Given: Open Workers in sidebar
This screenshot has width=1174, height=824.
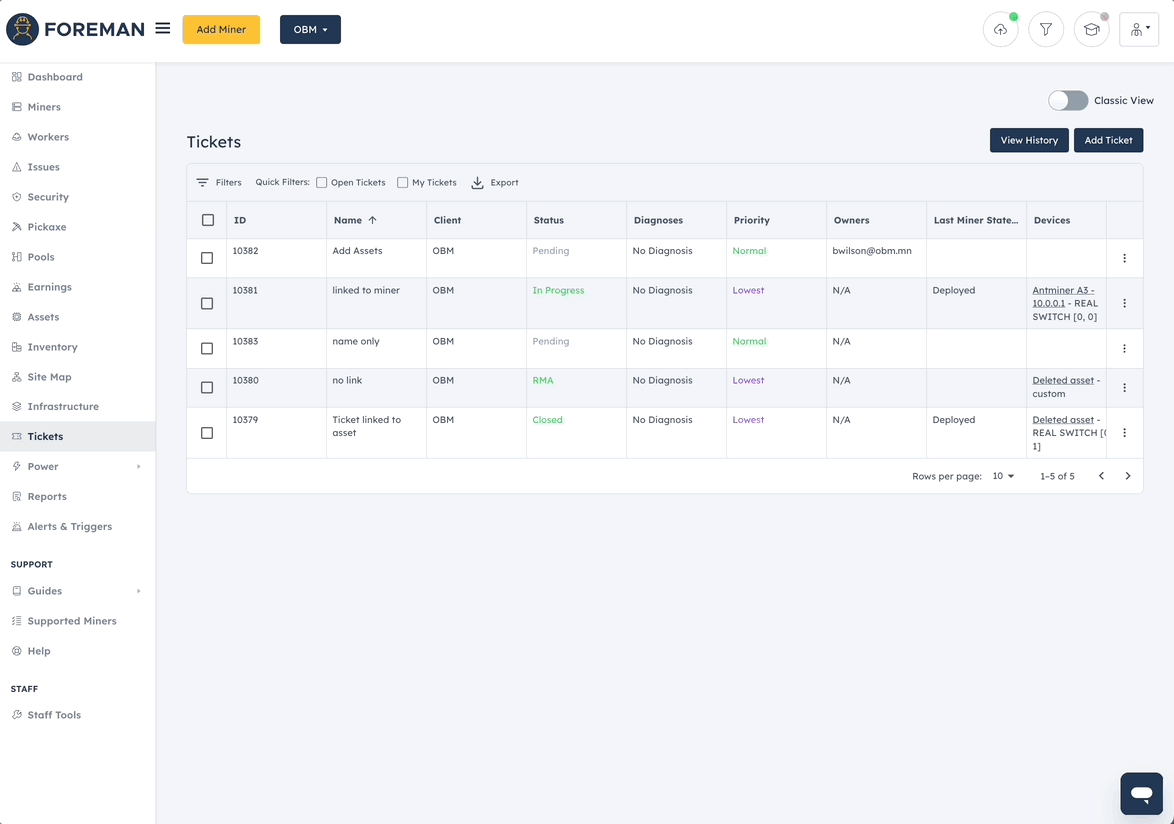Looking at the screenshot, I should click(x=77, y=137).
